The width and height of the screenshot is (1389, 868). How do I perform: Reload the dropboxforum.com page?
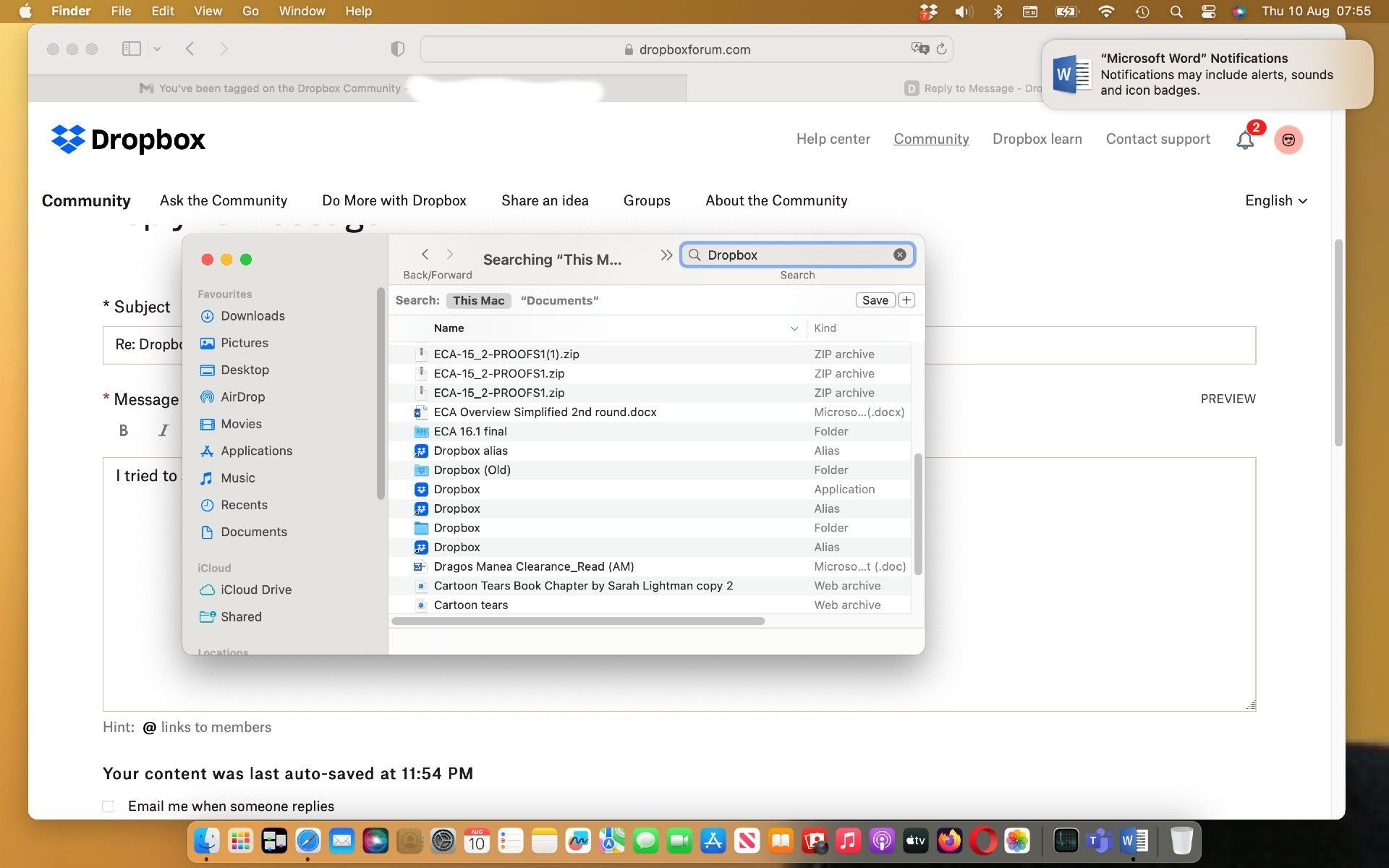(x=940, y=49)
